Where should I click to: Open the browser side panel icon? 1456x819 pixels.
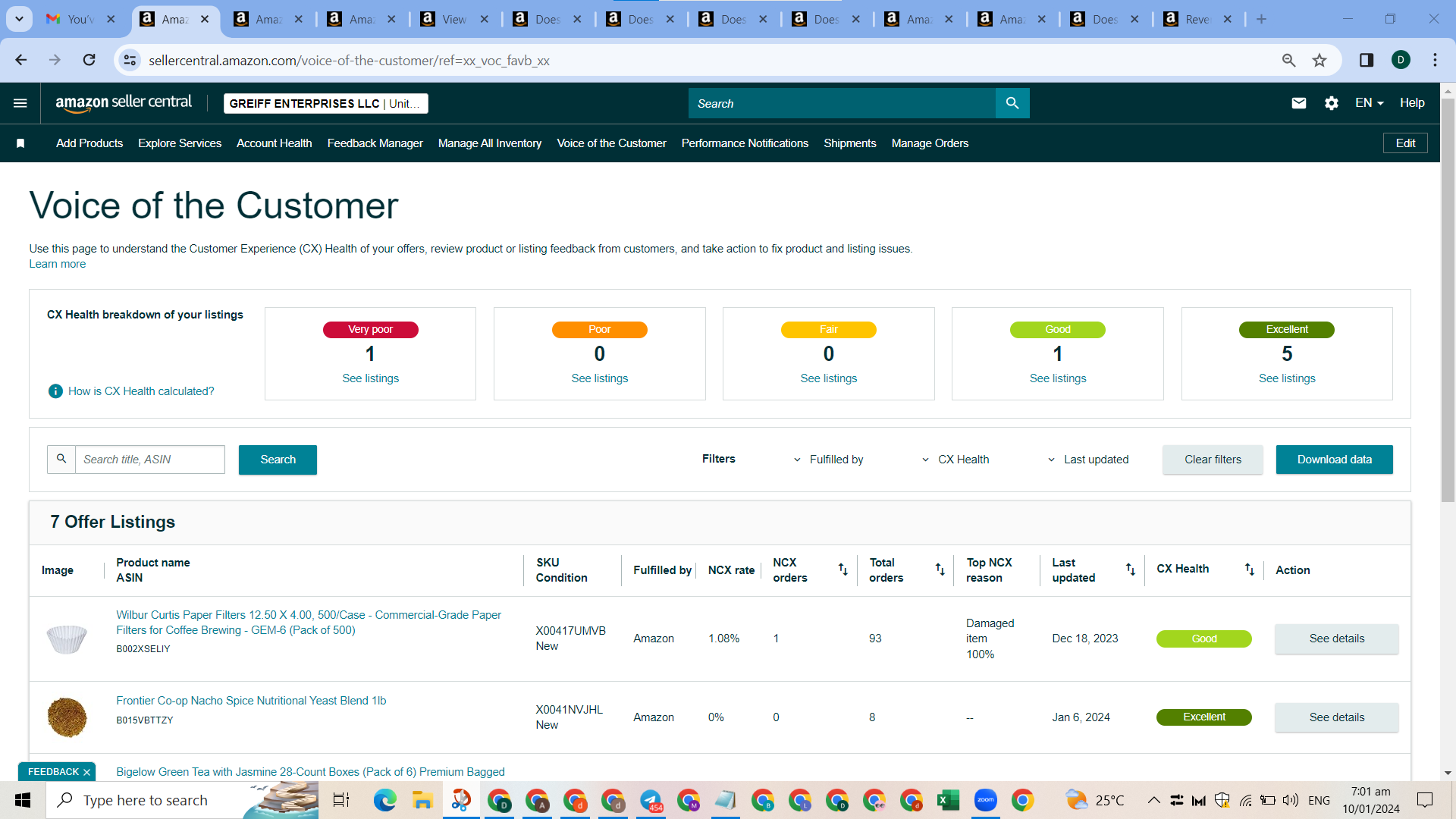(x=1367, y=60)
